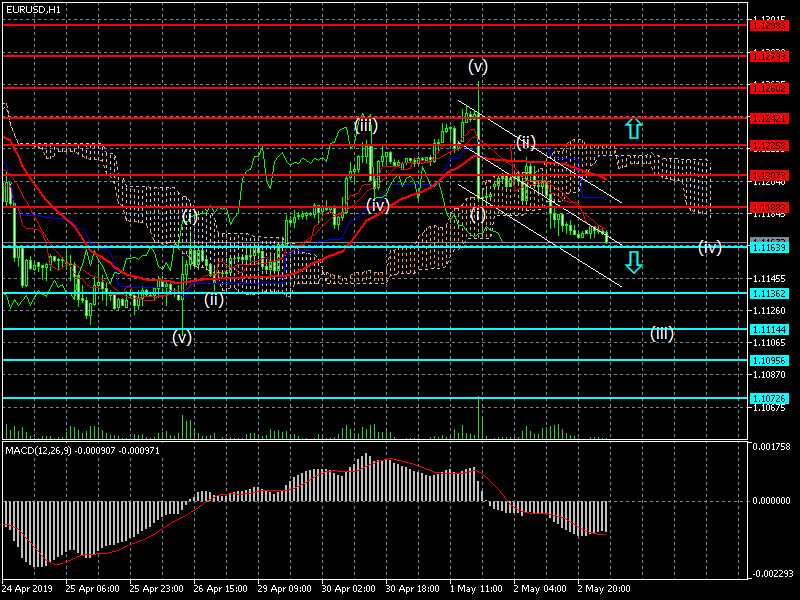
Task: Select the (ii) label beside the channel
Action: pyautogui.click(x=526, y=141)
